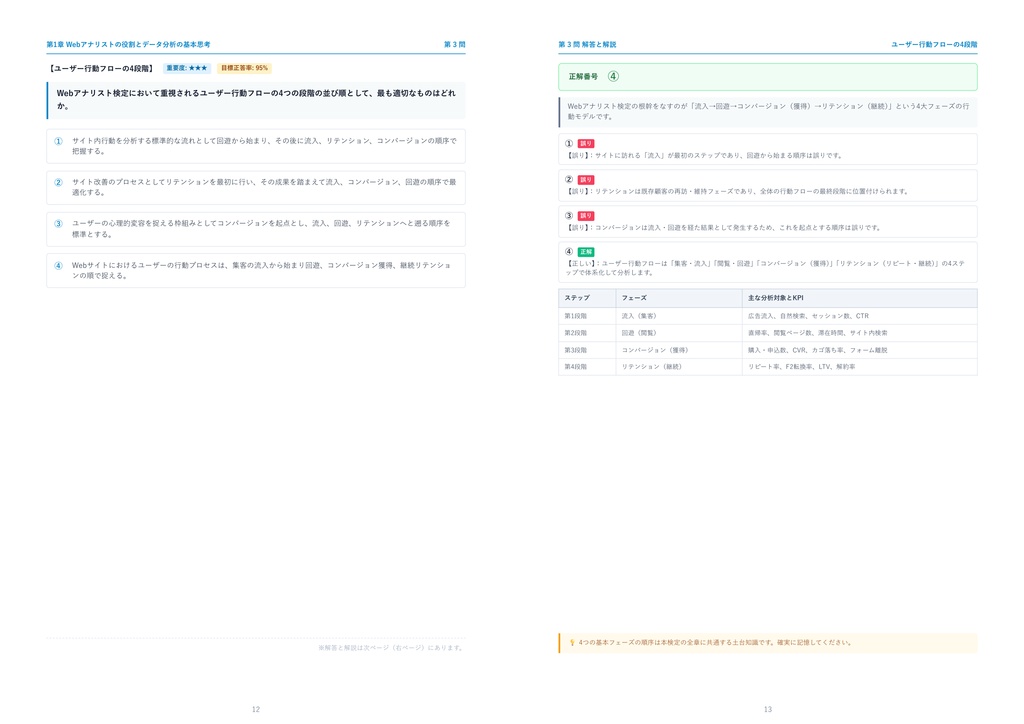
Task: Click the header text 第1章 Webアナリストの役割とデータ分析の基本思考
Action: [x=129, y=44]
